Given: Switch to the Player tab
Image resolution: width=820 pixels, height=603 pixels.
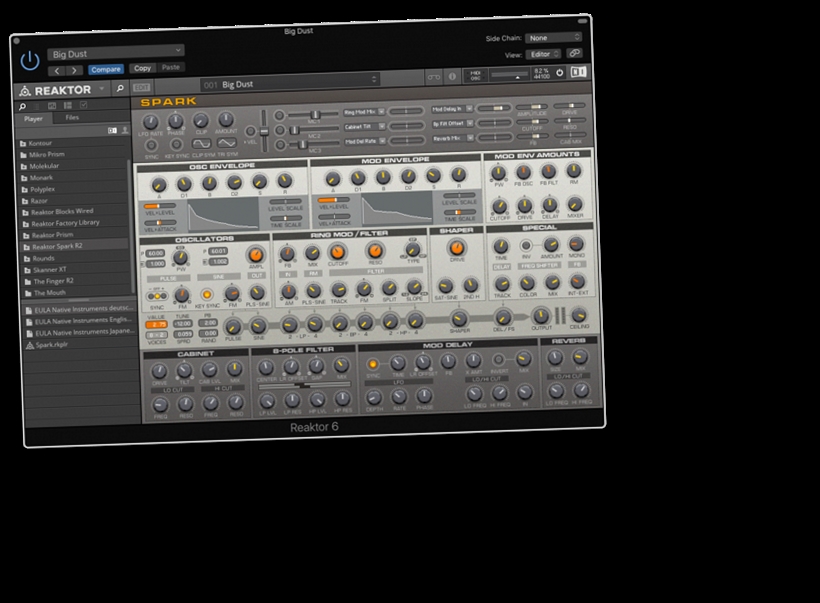Looking at the screenshot, I should (33, 119).
